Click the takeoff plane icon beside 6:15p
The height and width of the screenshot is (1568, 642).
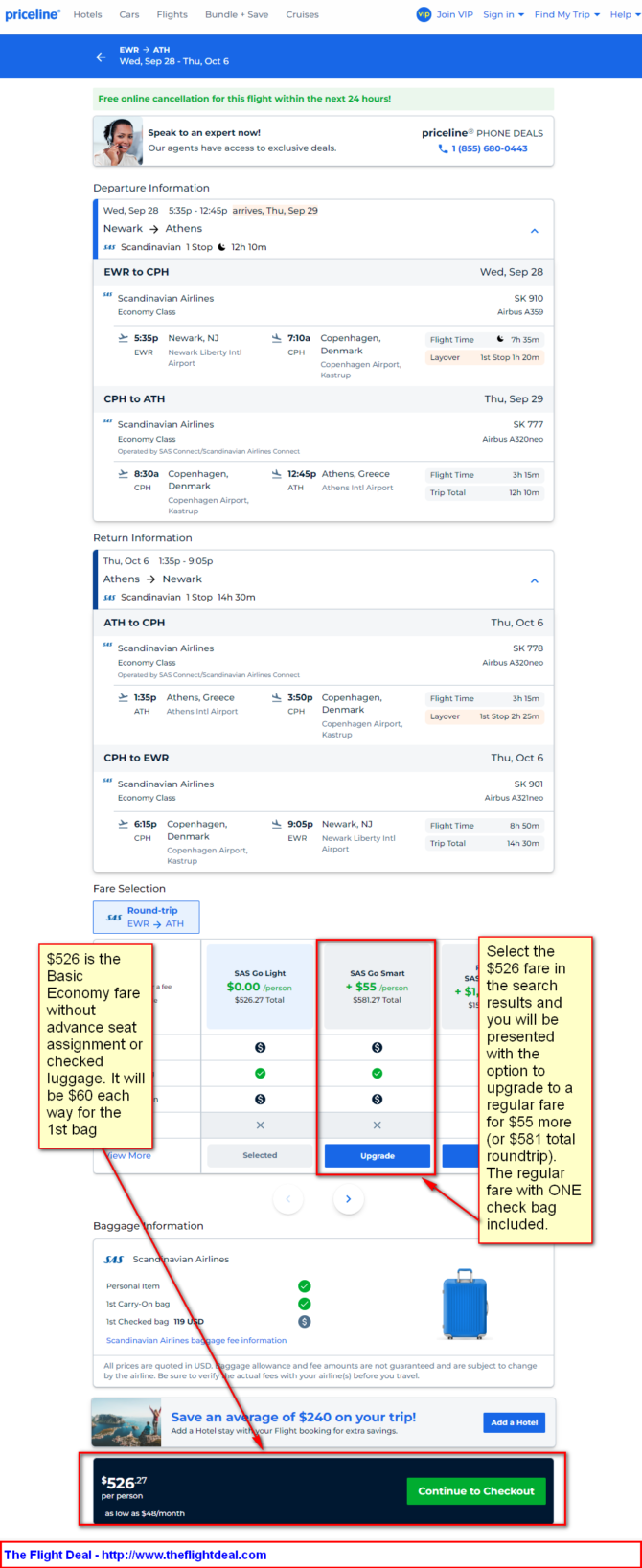(123, 824)
